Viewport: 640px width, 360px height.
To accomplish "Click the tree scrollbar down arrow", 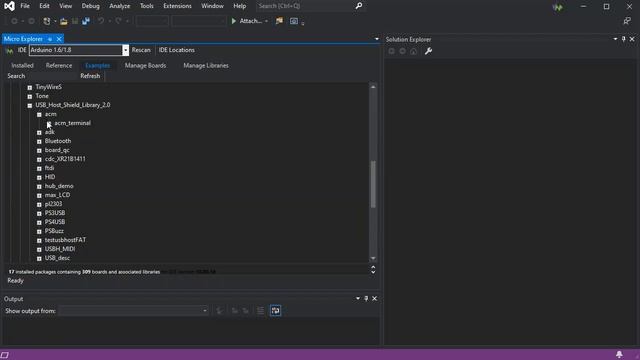I will tap(373, 258).
